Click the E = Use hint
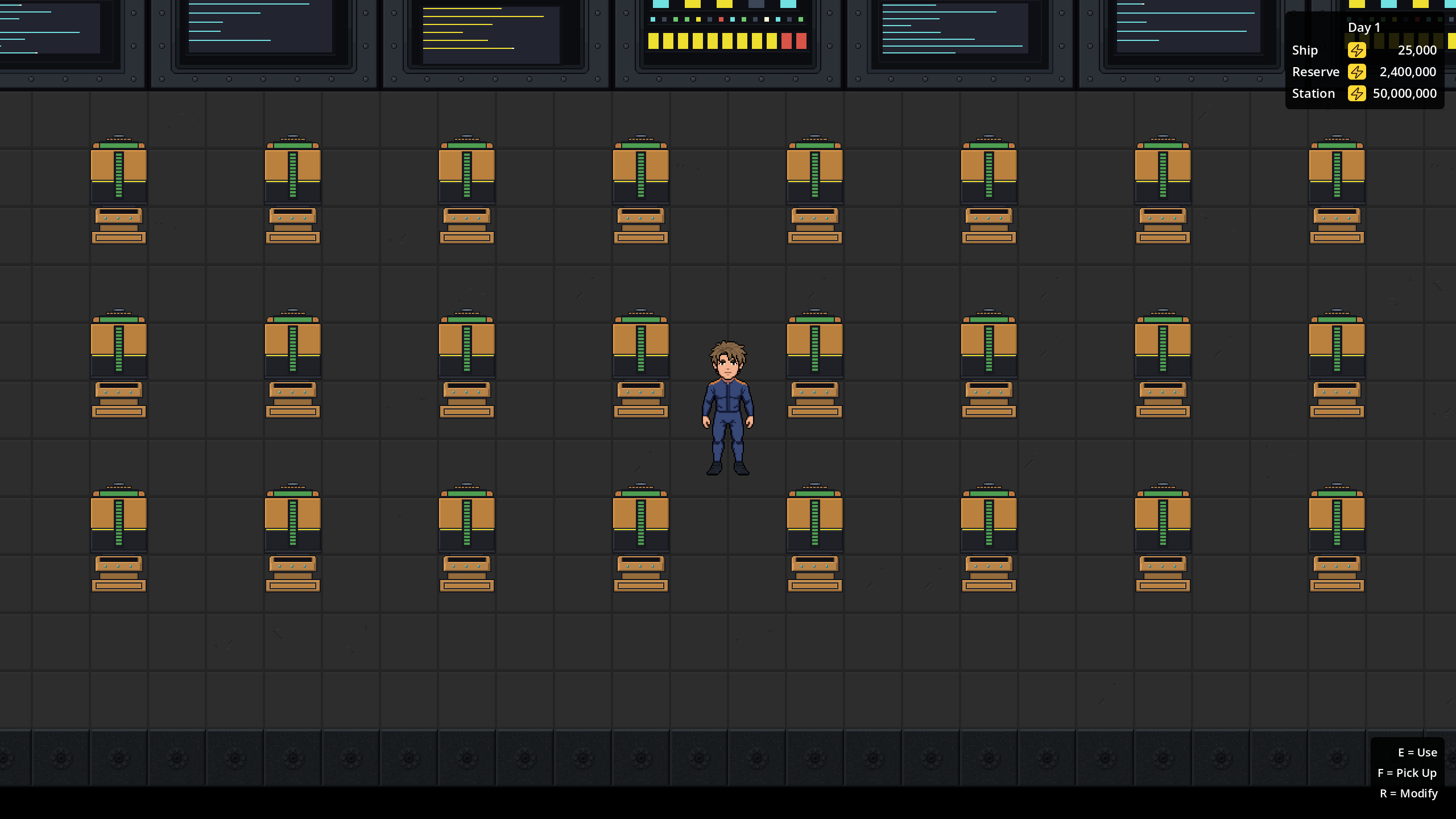The height and width of the screenshot is (819, 1456). [1417, 752]
